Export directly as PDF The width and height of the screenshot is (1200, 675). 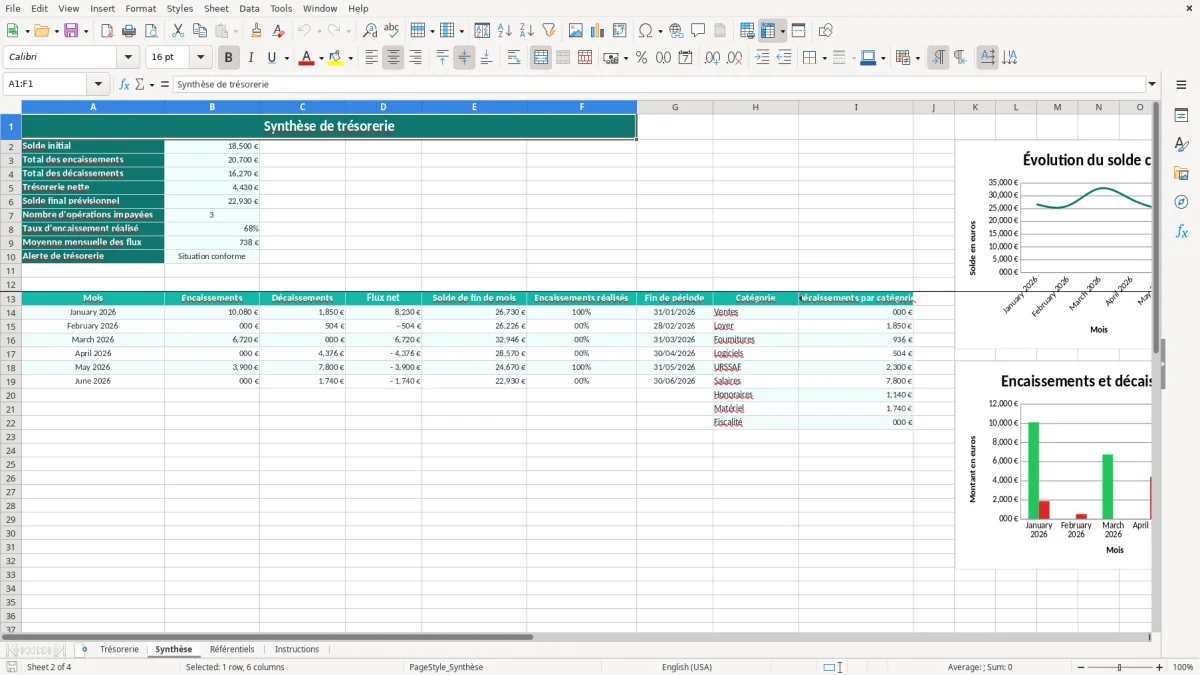(107, 31)
